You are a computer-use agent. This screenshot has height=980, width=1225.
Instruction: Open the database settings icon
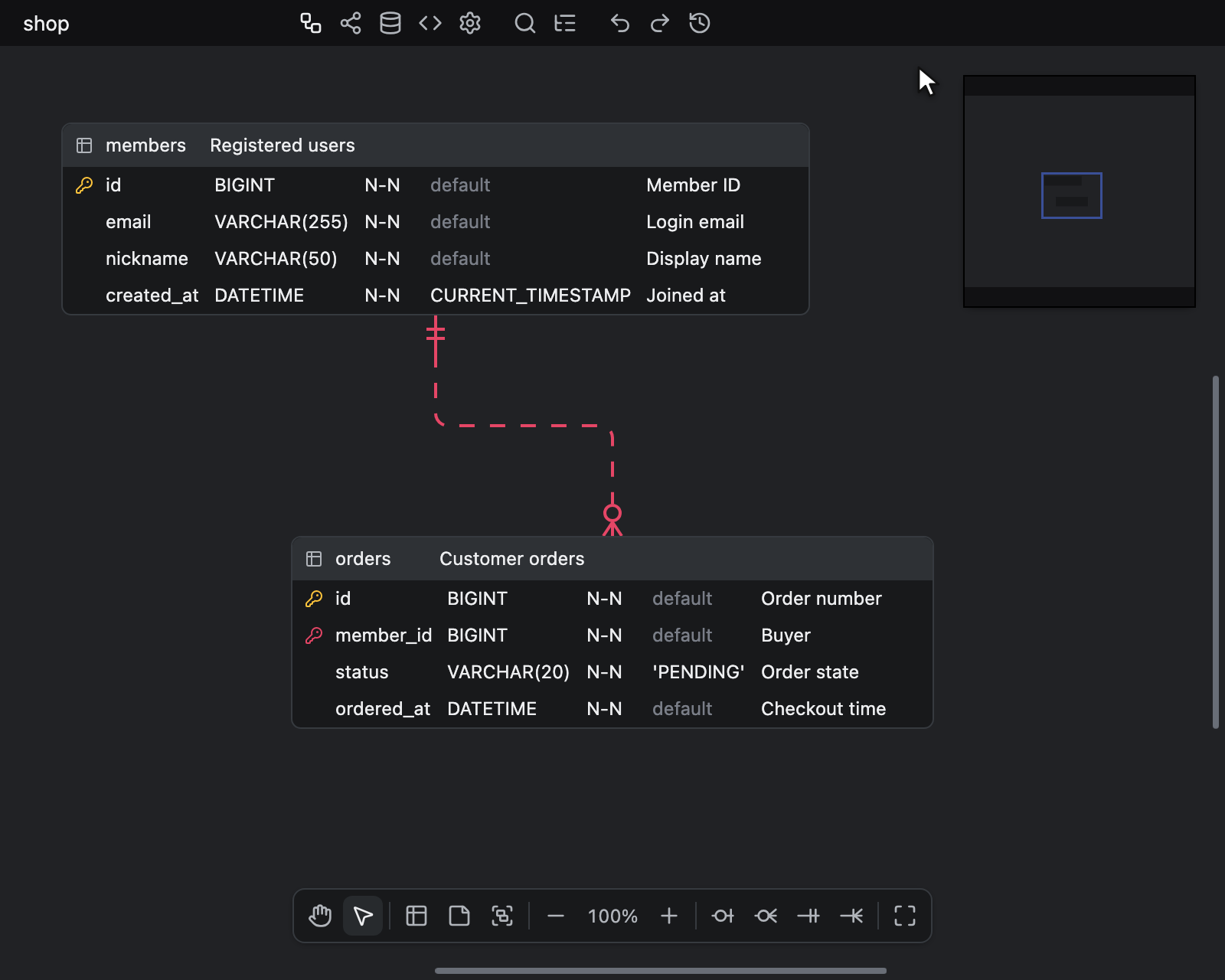[390, 23]
